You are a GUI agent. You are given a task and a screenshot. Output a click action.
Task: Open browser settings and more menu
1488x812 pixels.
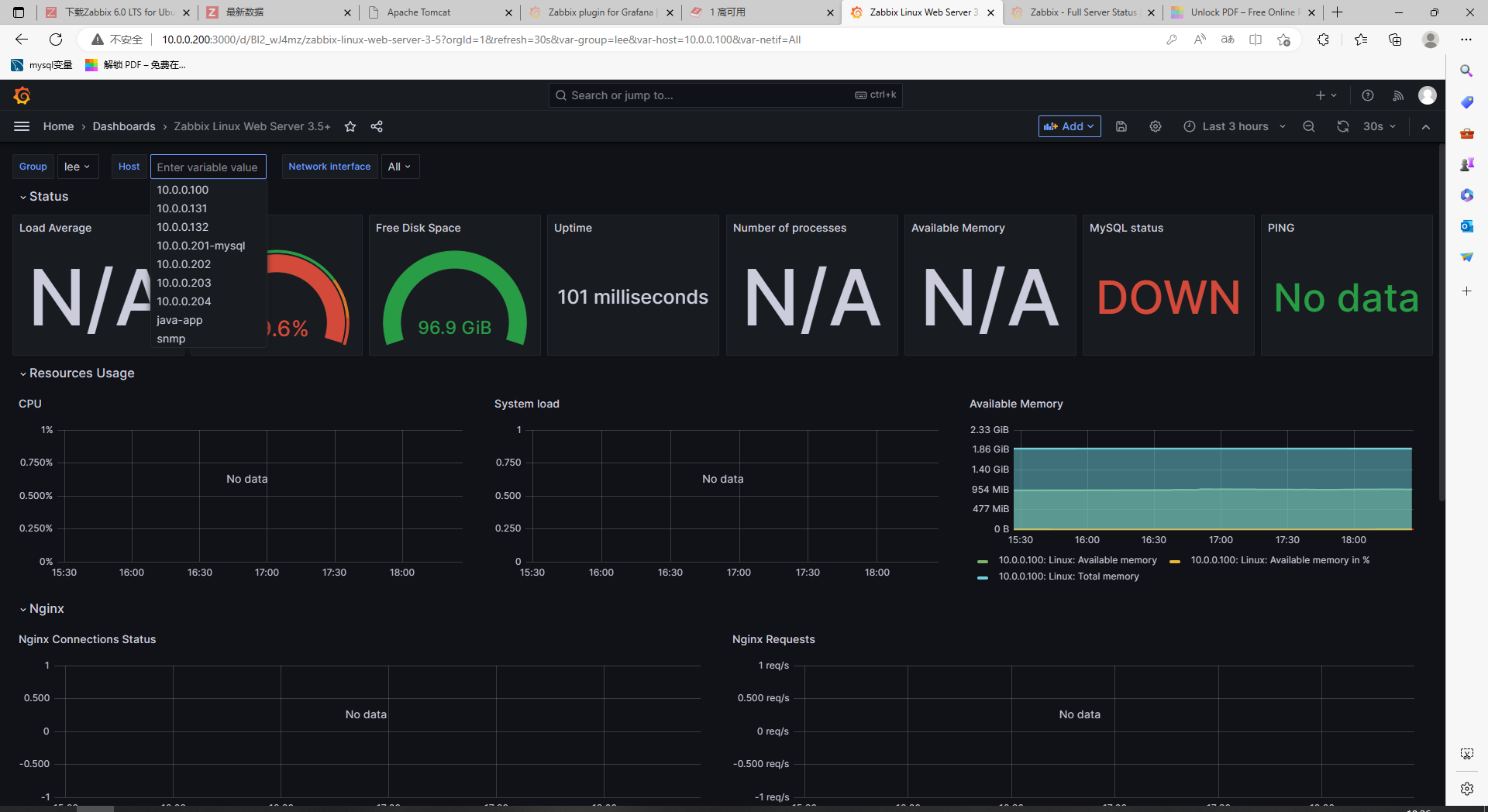click(x=1466, y=40)
